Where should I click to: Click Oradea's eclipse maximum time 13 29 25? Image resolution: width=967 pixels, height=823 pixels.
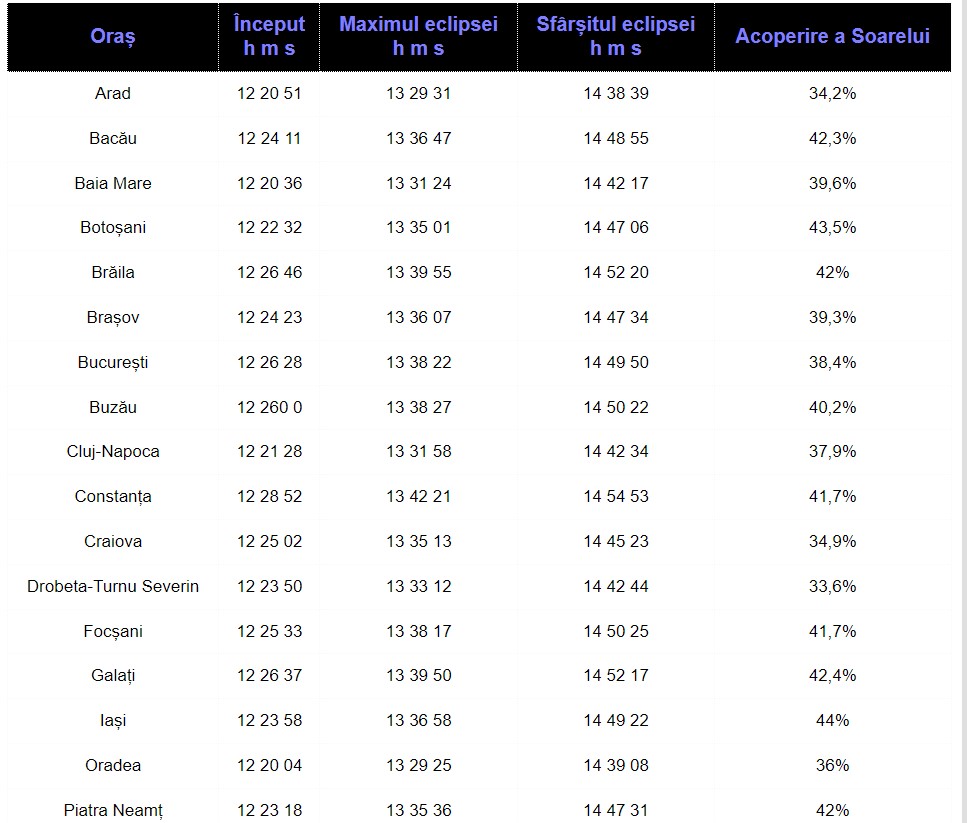point(418,766)
